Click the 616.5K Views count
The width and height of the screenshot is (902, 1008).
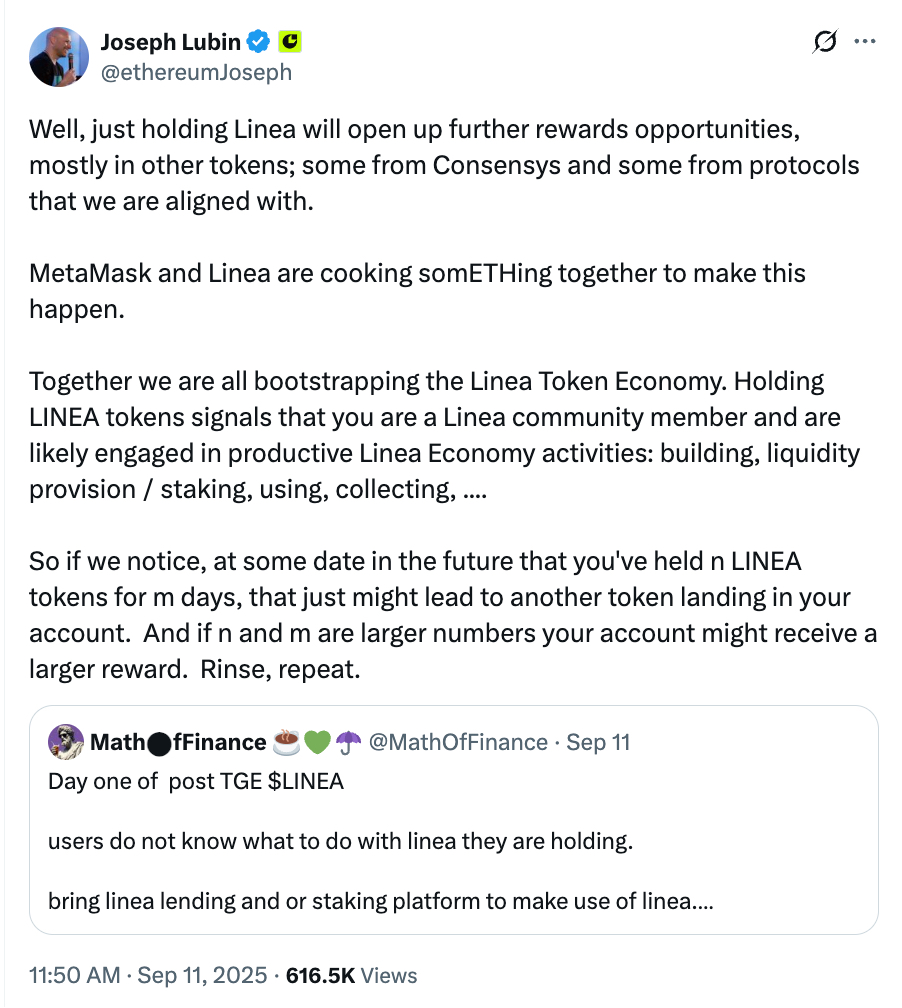pyautogui.click(x=352, y=975)
